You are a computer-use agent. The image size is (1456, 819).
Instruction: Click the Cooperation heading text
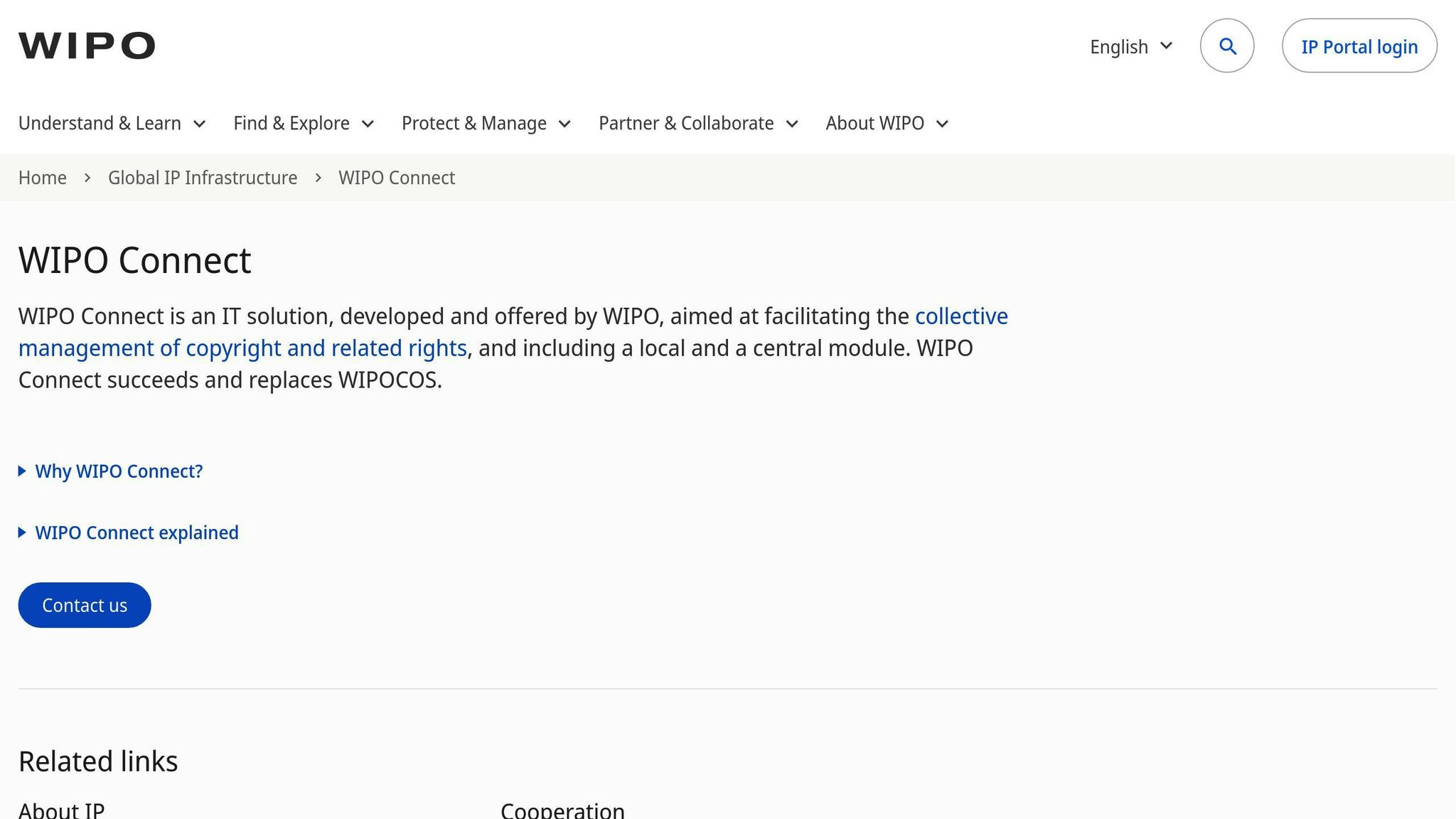tap(563, 810)
